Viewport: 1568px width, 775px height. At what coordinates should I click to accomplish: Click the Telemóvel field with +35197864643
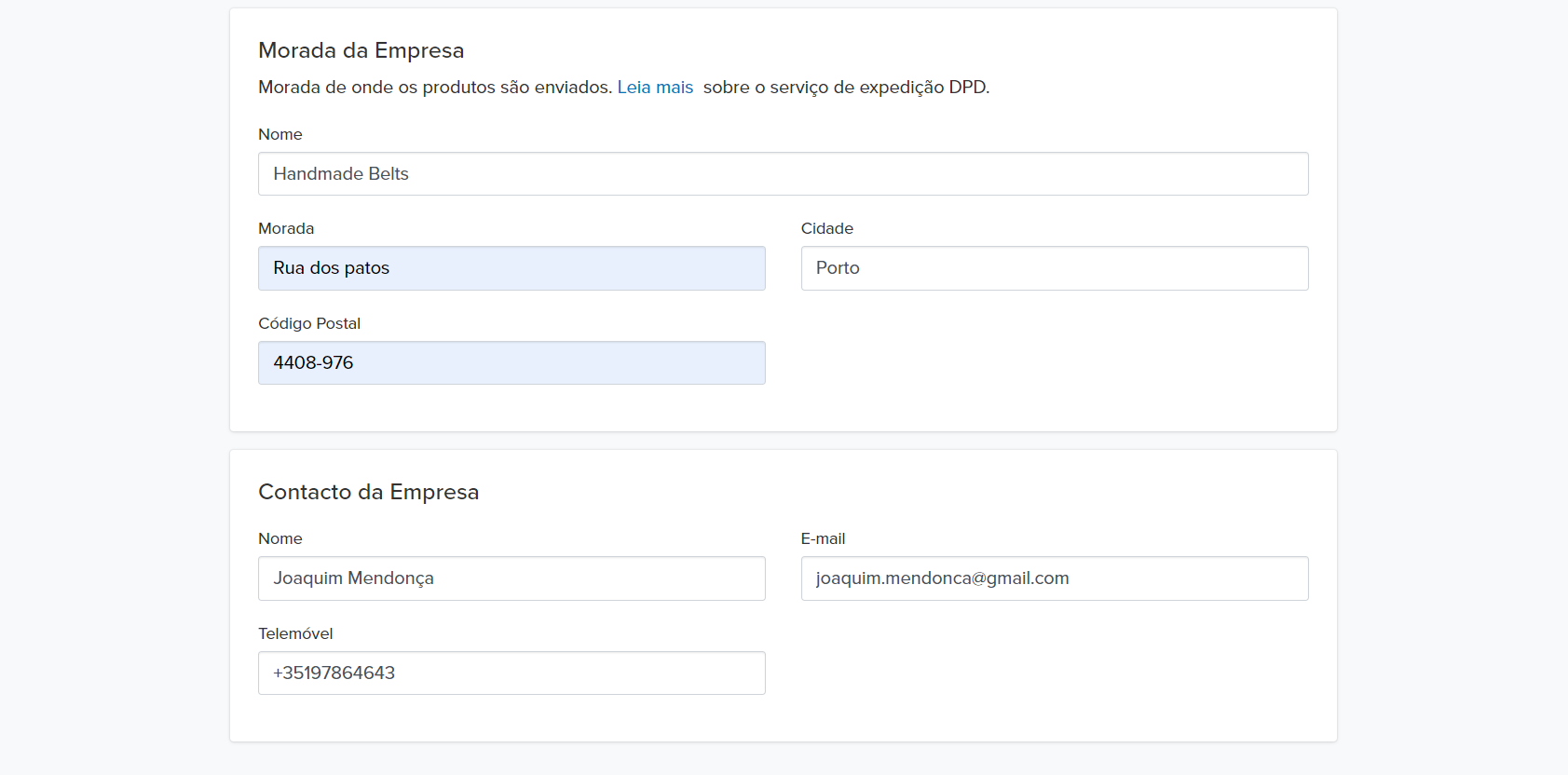511,673
